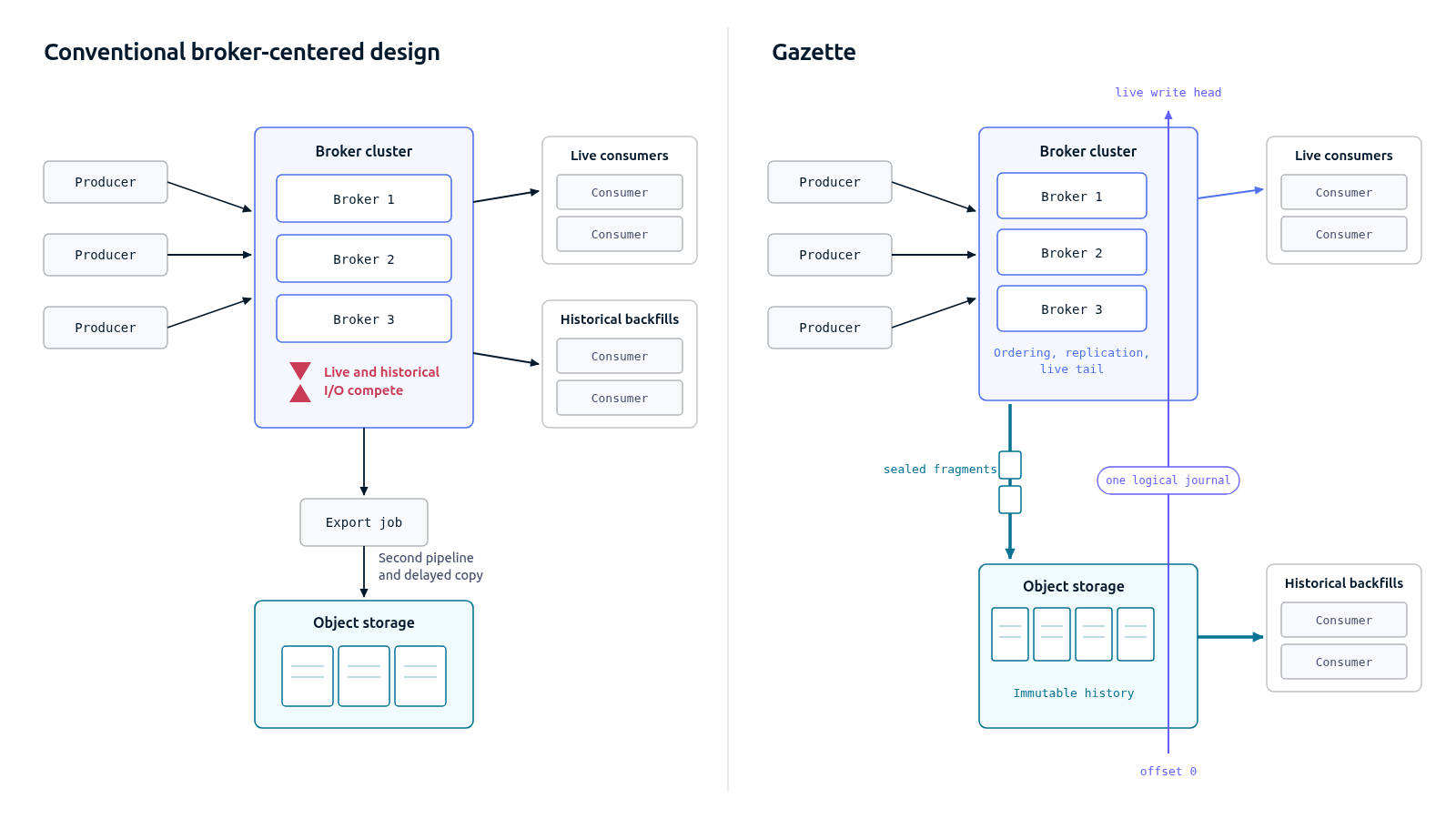The height and width of the screenshot is (819, 1456).
Task: Click 'Live consumers' title in Gazette diagram
Action: pos(1344,156)
